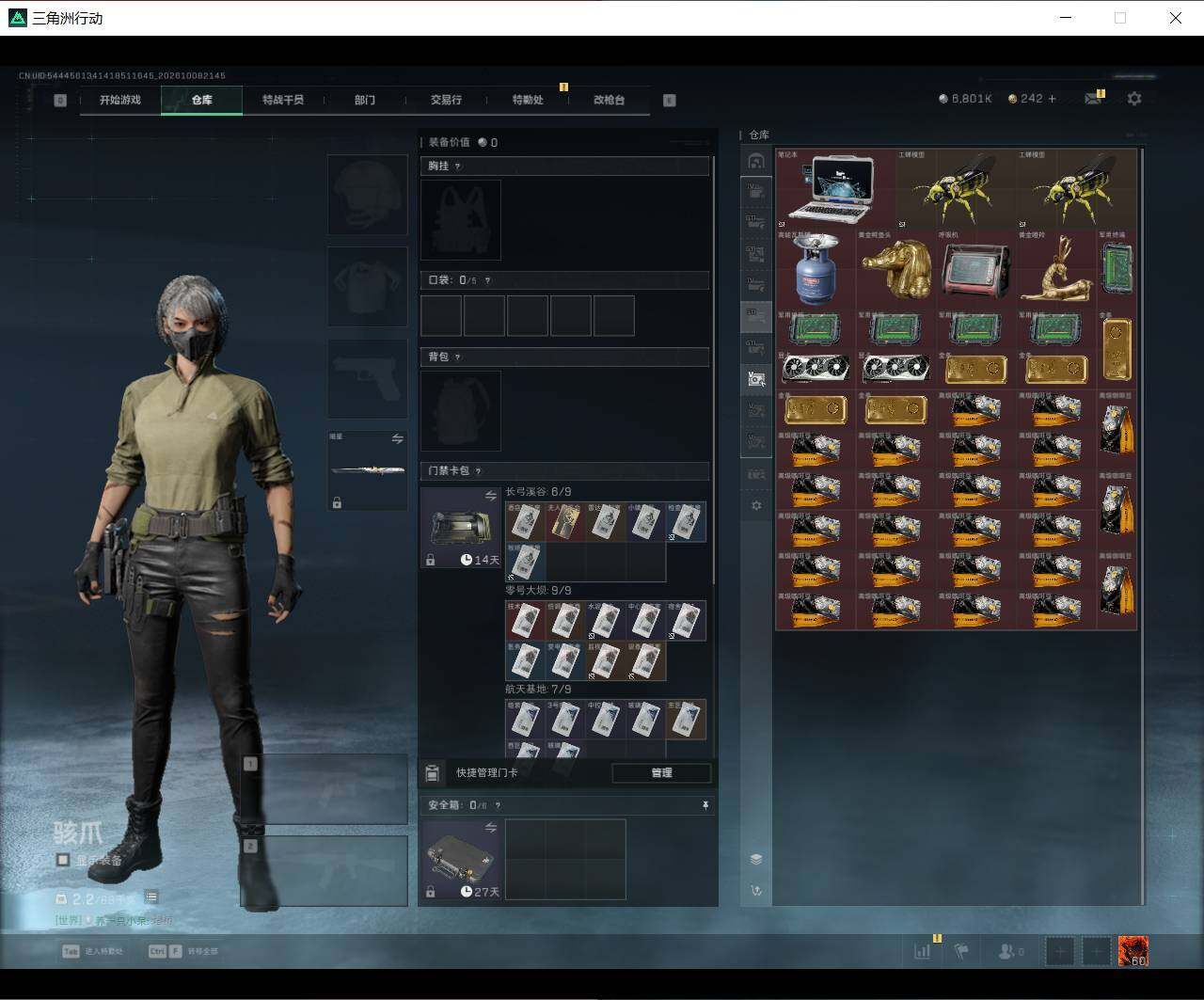Image resolution: width=1204 pixels, height=1000 pixels.
Task: Click the 快捷管理门卡 clipboard icon
Action: pyautogui.click(x=432, y=773)
